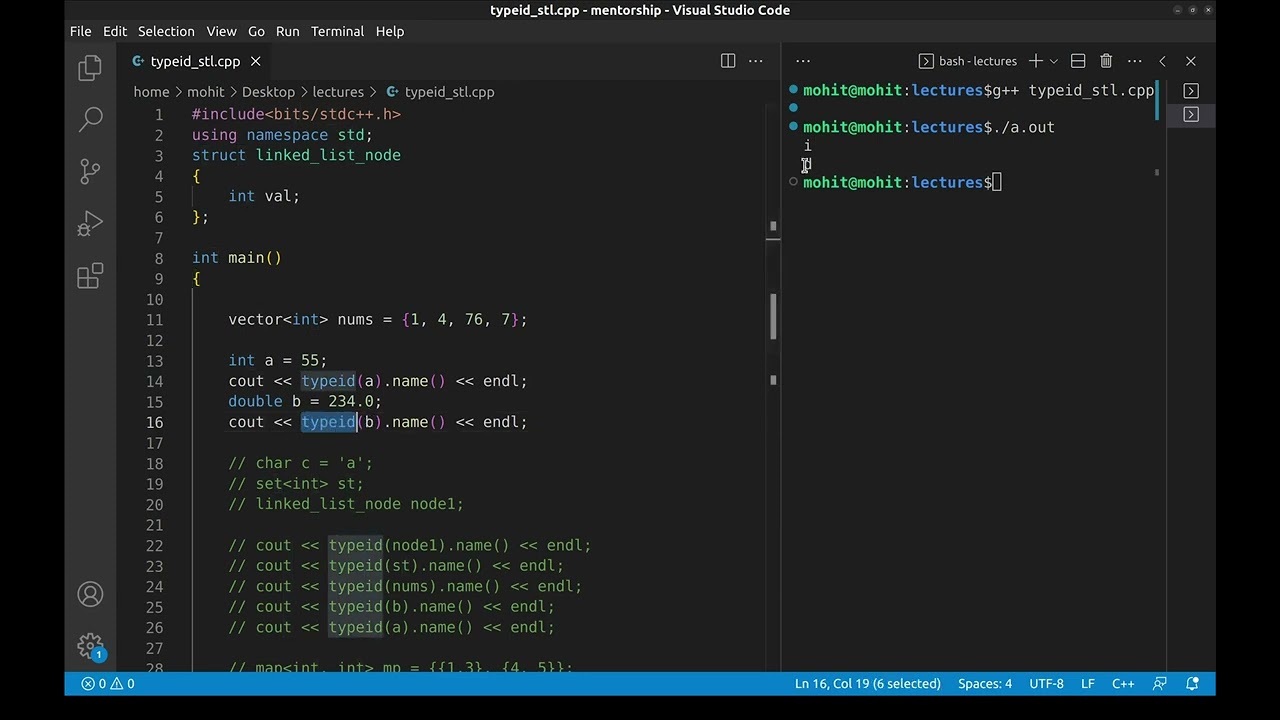Split the terminal
1280x720 pixels.
point(1078,61)
